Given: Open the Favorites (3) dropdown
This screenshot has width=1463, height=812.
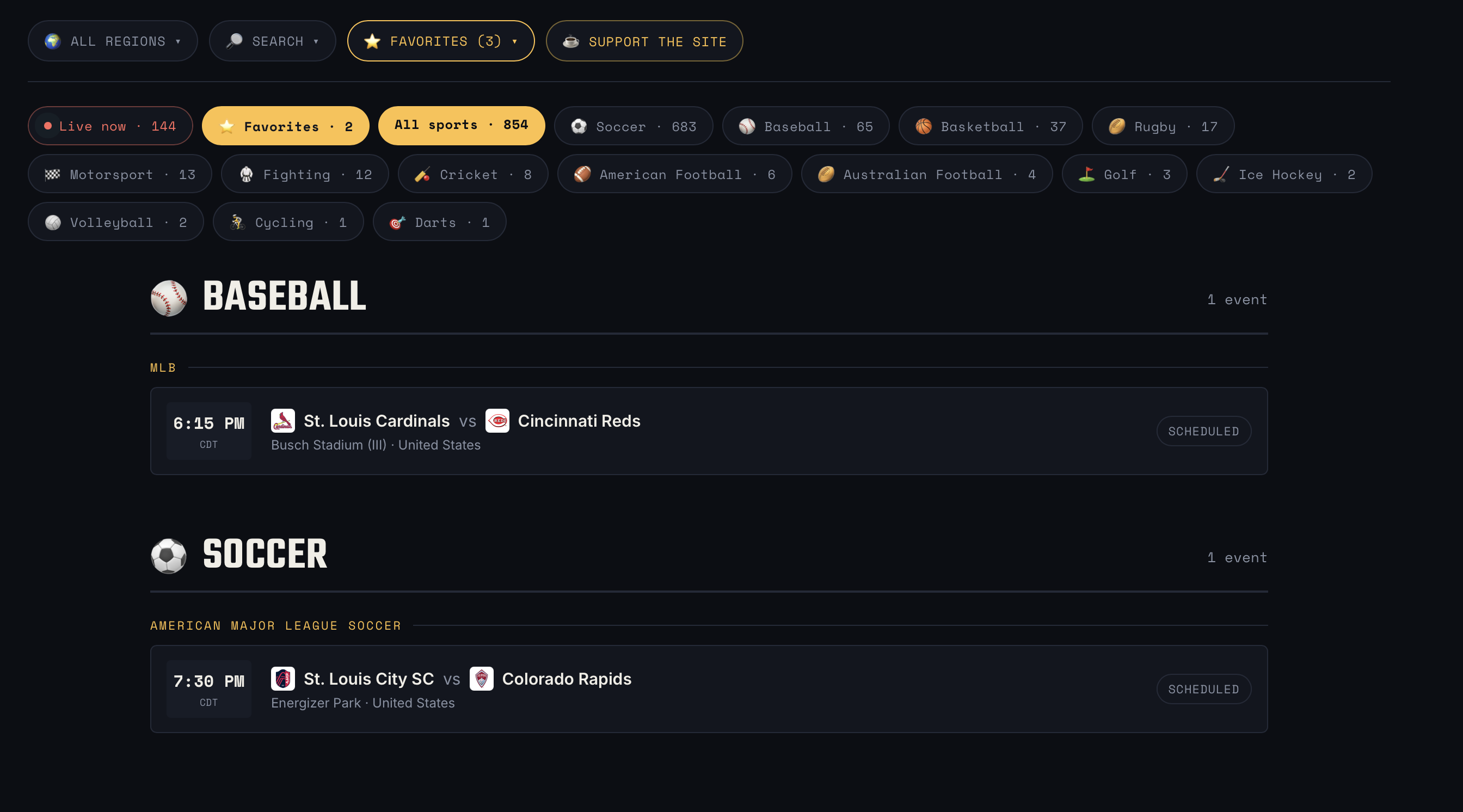Looking at the screenshot, I should (x=441, y=41).
